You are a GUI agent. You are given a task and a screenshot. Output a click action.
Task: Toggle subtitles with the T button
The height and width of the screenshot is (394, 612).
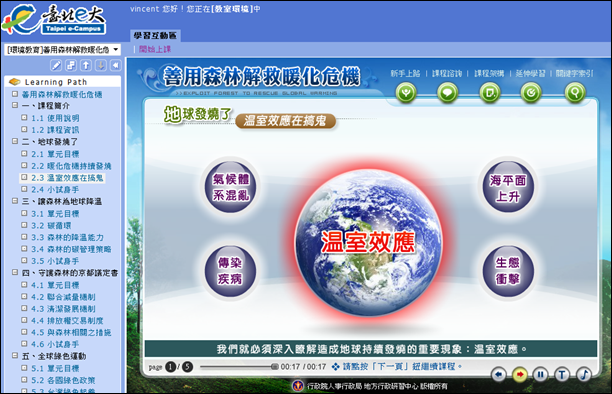562,375
